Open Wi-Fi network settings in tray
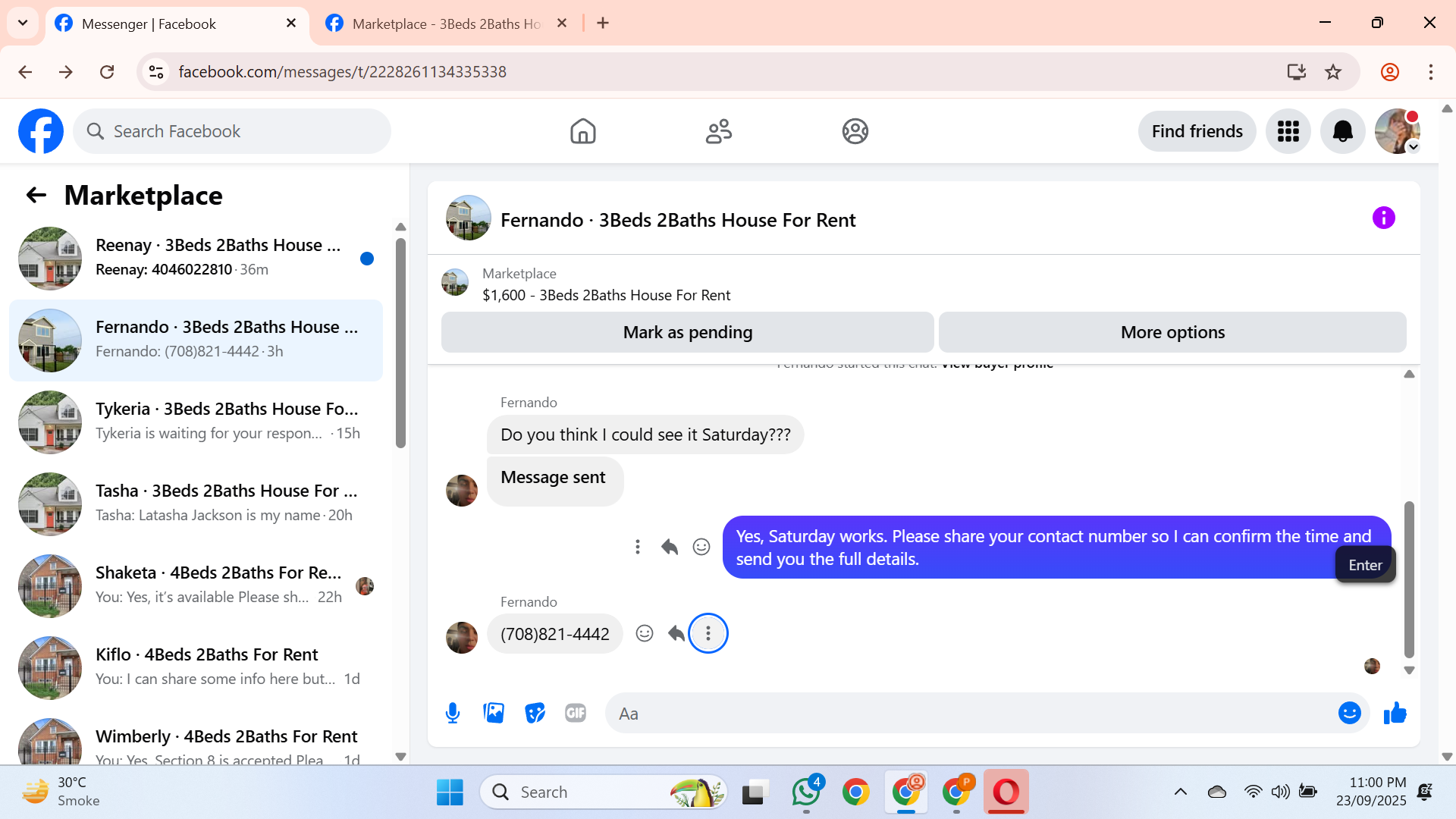This screenshot has height=819, width=1456. pyautogui.click(x=1253, y=792)
